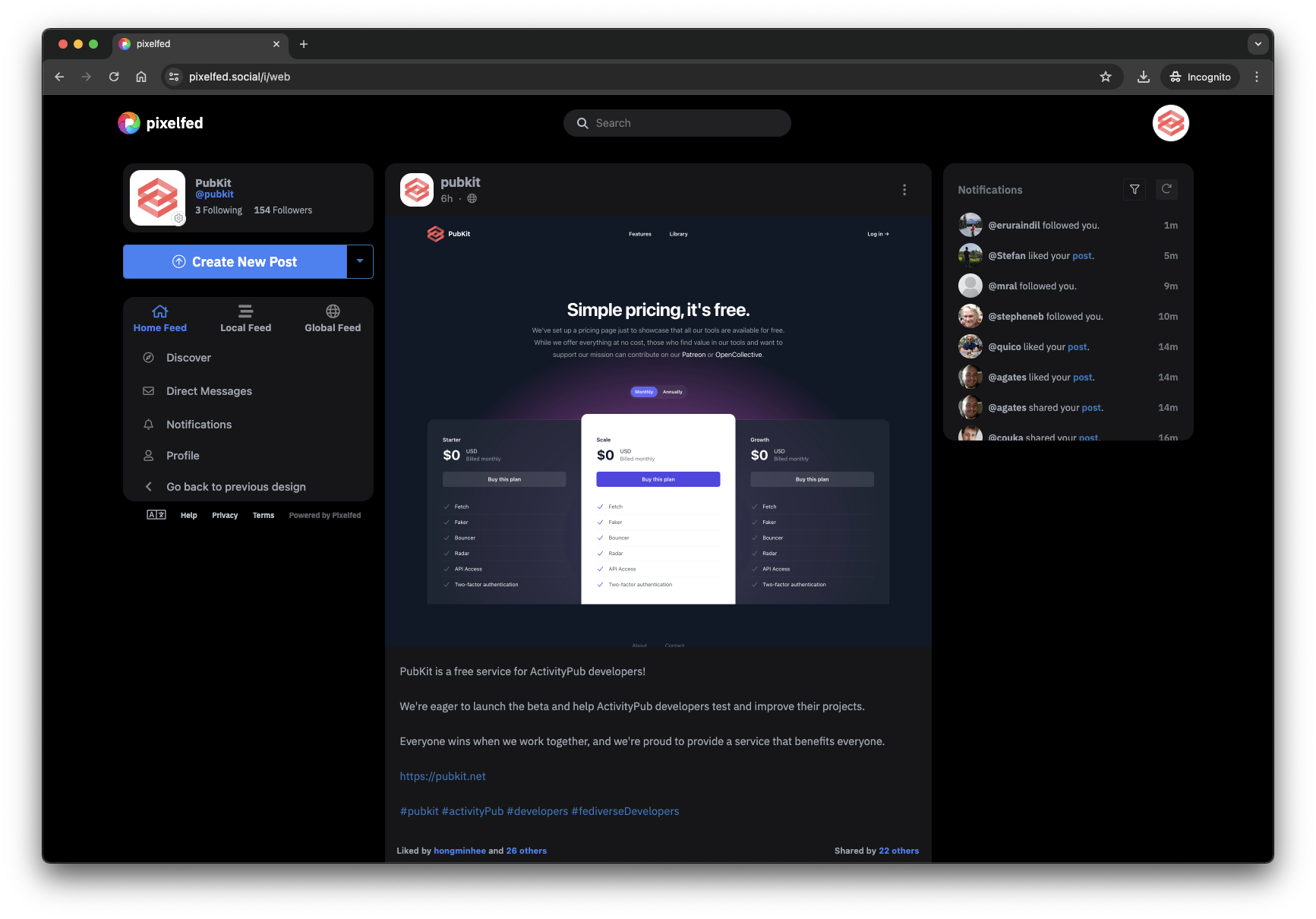Click Powered by Pixelfed link
The height and width of the screenshot is (919, 1316).
pos(325,515)
